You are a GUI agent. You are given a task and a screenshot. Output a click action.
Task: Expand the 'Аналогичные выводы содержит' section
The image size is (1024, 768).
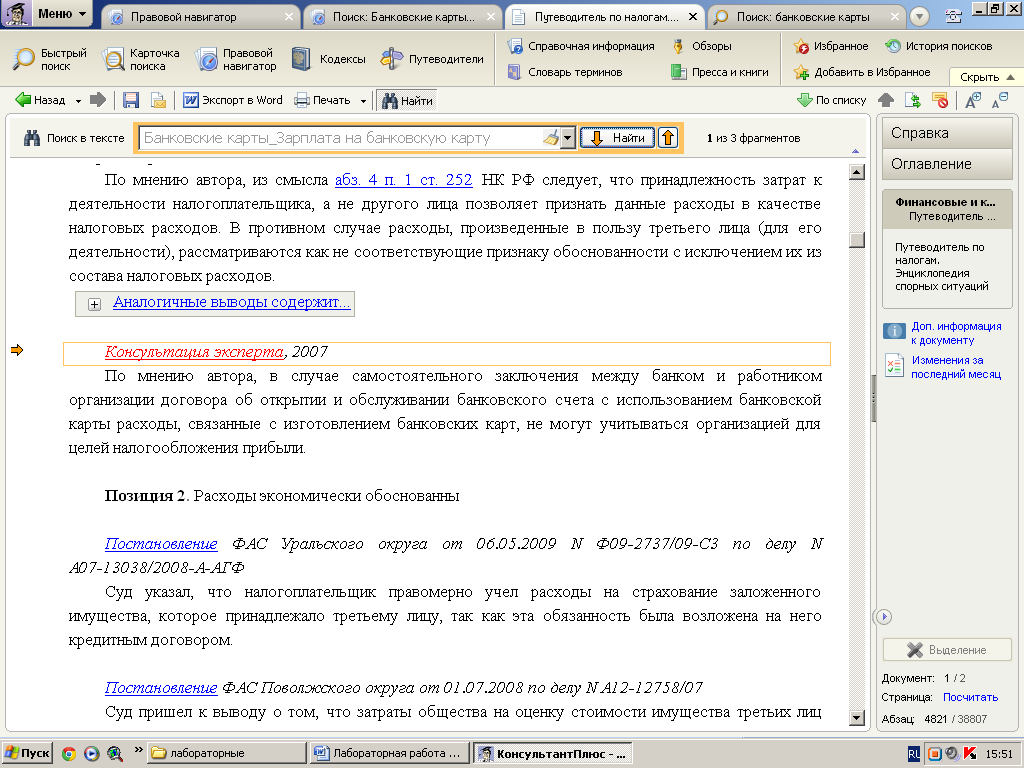[x=95, y=304]
